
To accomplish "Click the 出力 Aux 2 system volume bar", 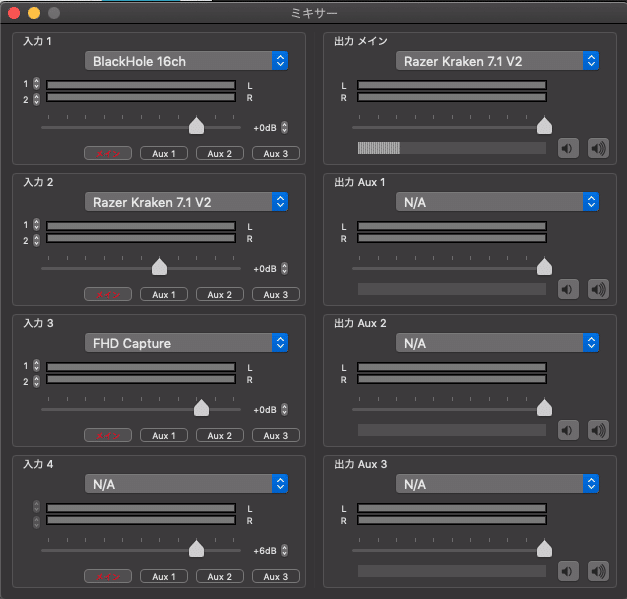I will point(452,430).
